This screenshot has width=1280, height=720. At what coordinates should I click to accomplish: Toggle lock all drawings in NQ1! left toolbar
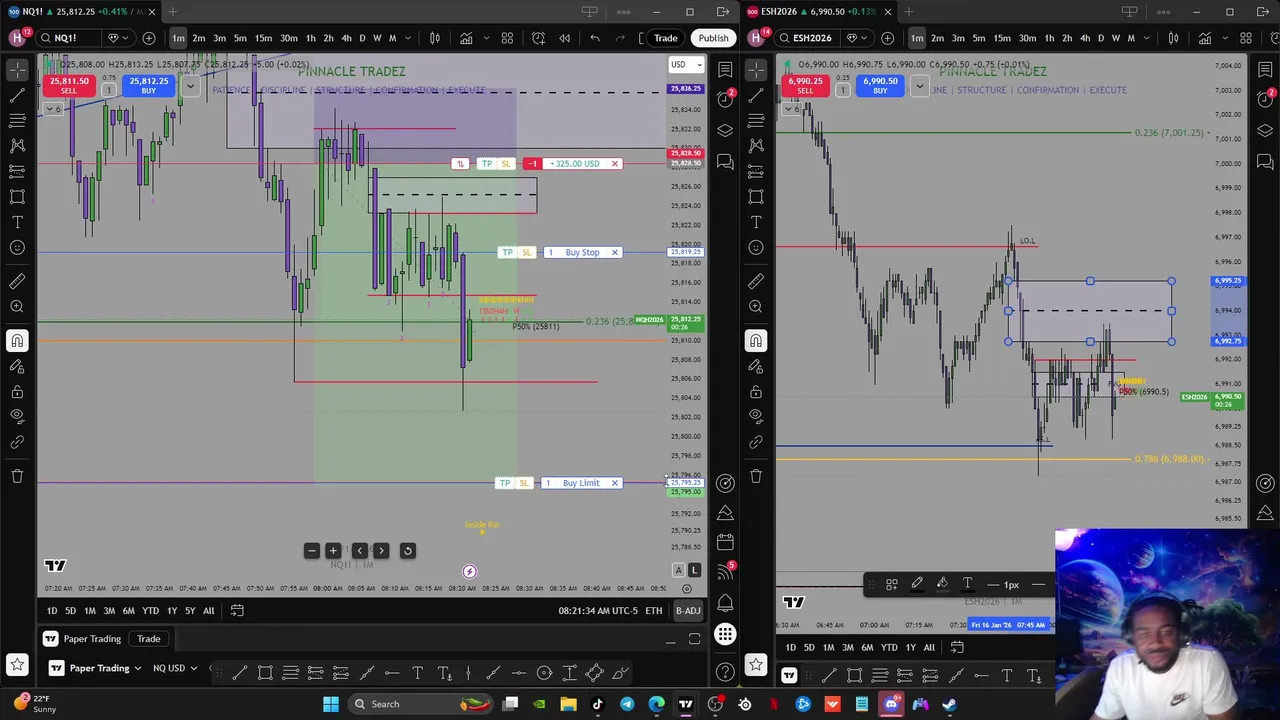(17, 392)
